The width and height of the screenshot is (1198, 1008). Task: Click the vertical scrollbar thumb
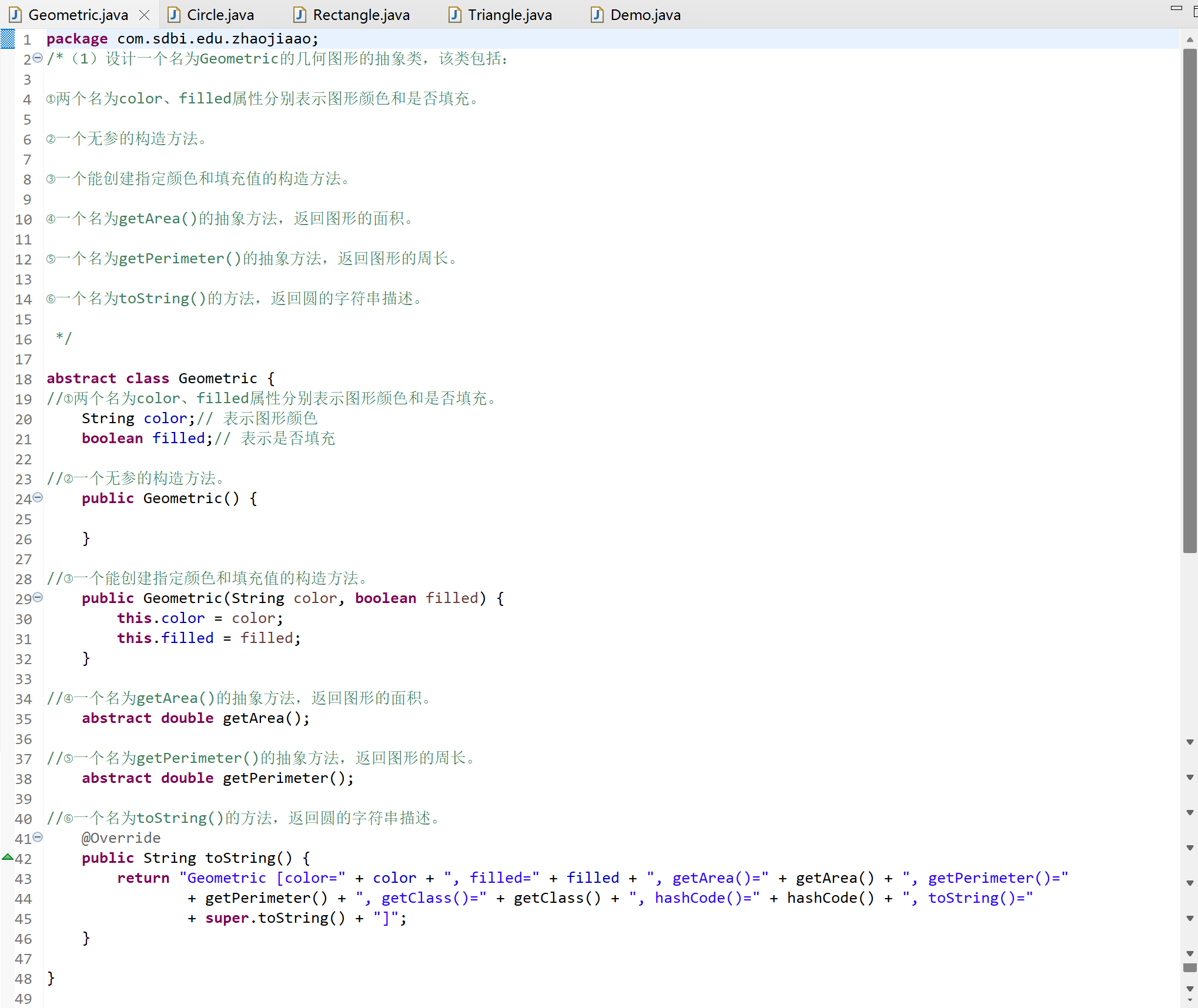pos(1190,300)
